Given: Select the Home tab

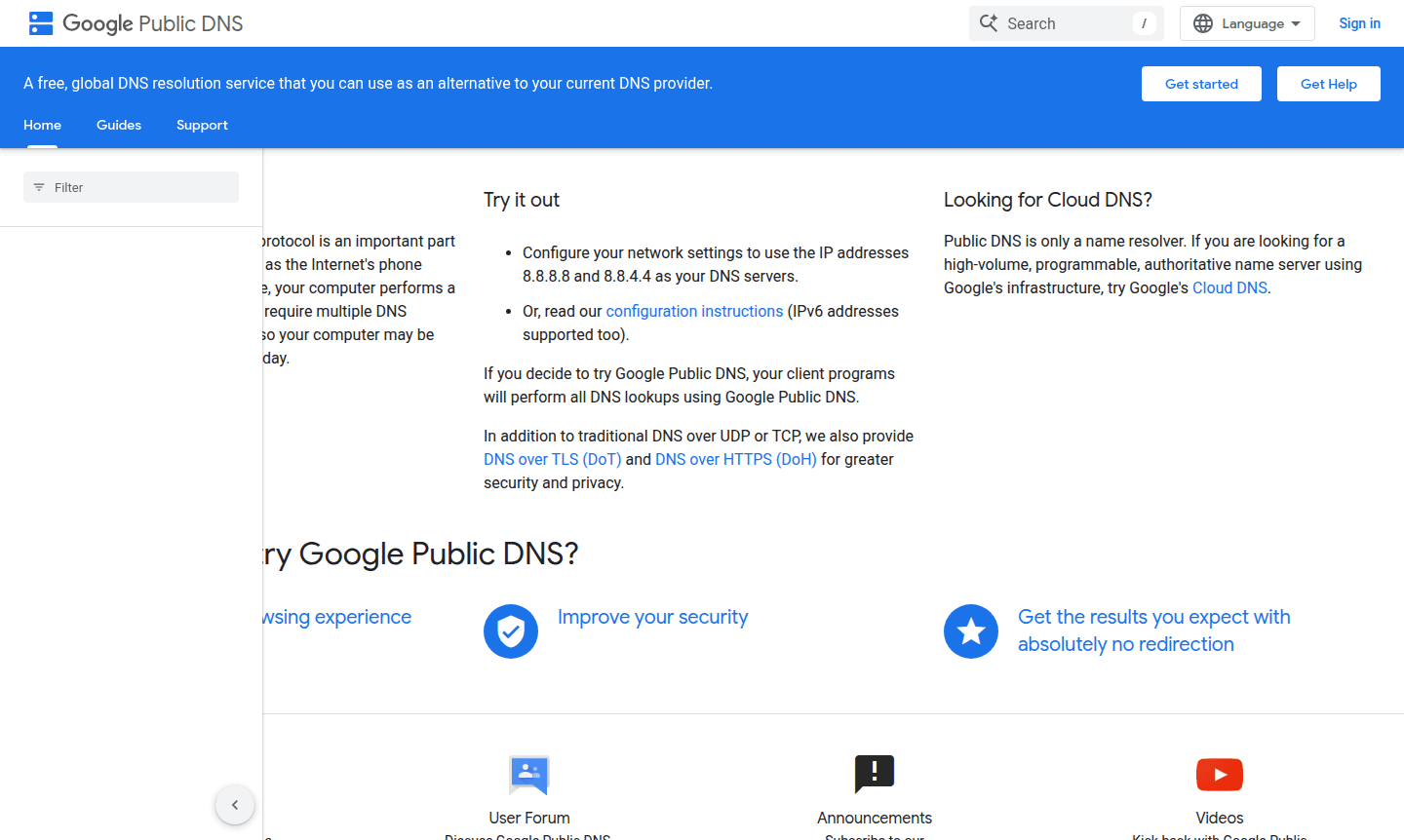Looking at the screenshot, I should (x=42, y=125).
